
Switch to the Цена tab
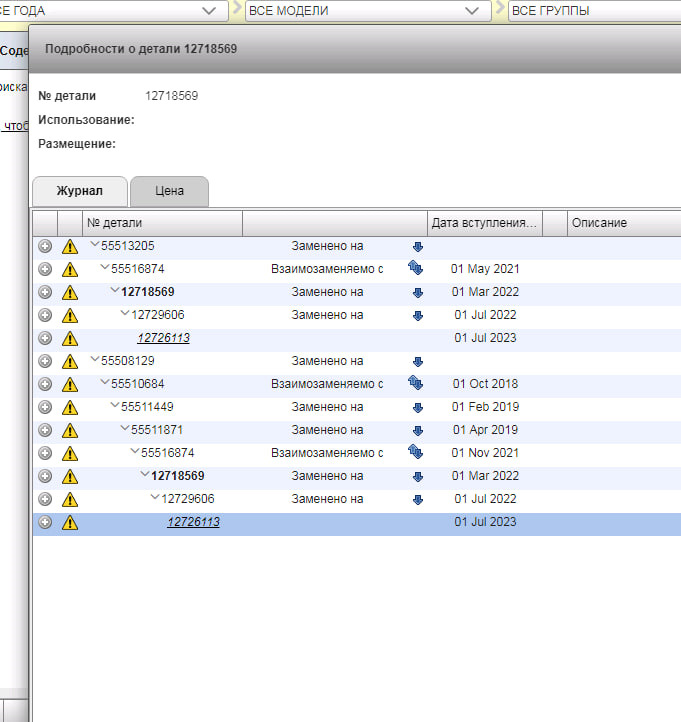pos(169,191)
